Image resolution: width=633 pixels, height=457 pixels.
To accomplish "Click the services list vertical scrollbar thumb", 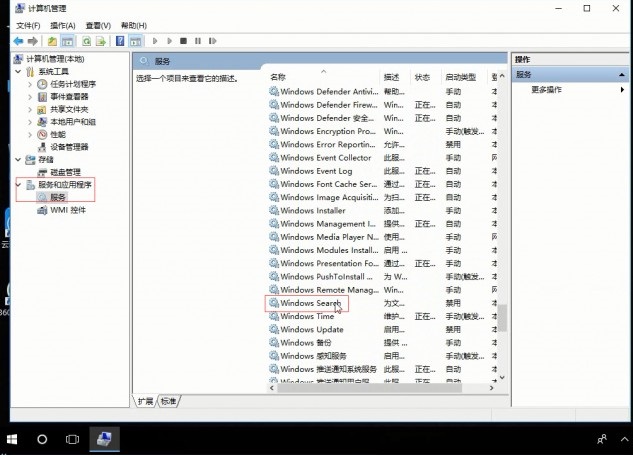I will pyautogui.click(x=502, y=318).
